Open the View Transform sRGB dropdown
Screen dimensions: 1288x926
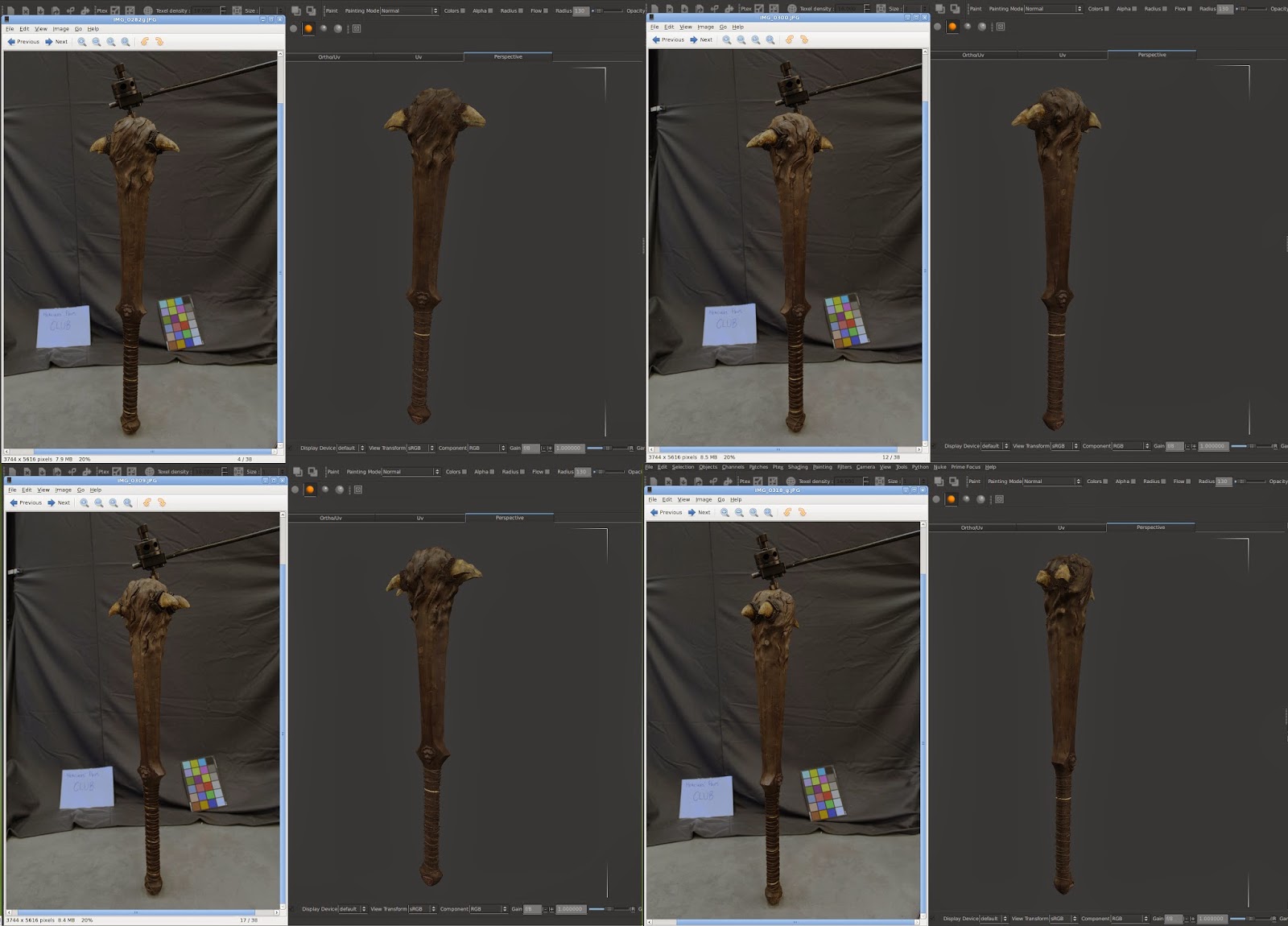point(419,446)
